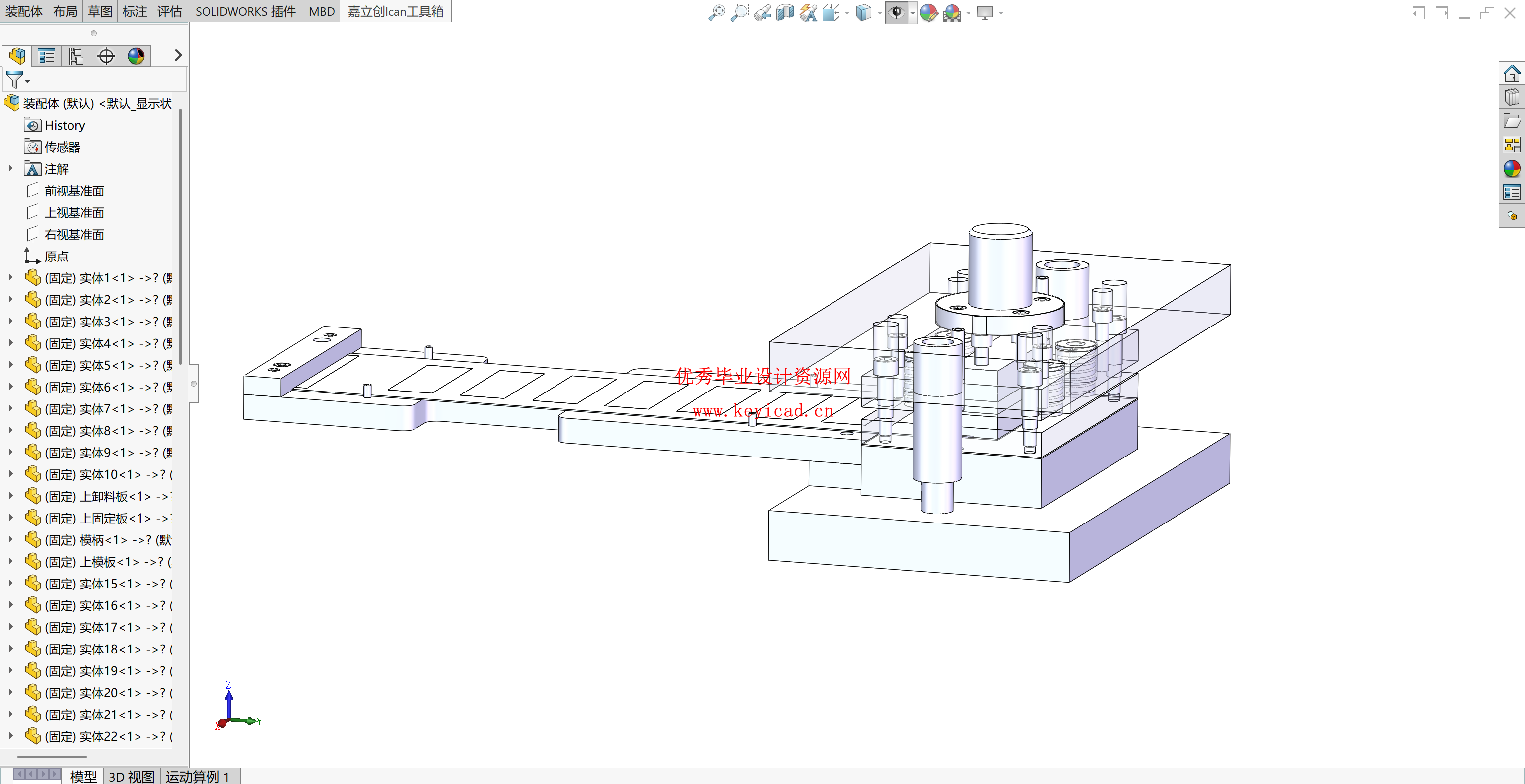Select 上视基准面 plane
The height and width of the screenshot is (784, 1525).
[x=66, y=212]
